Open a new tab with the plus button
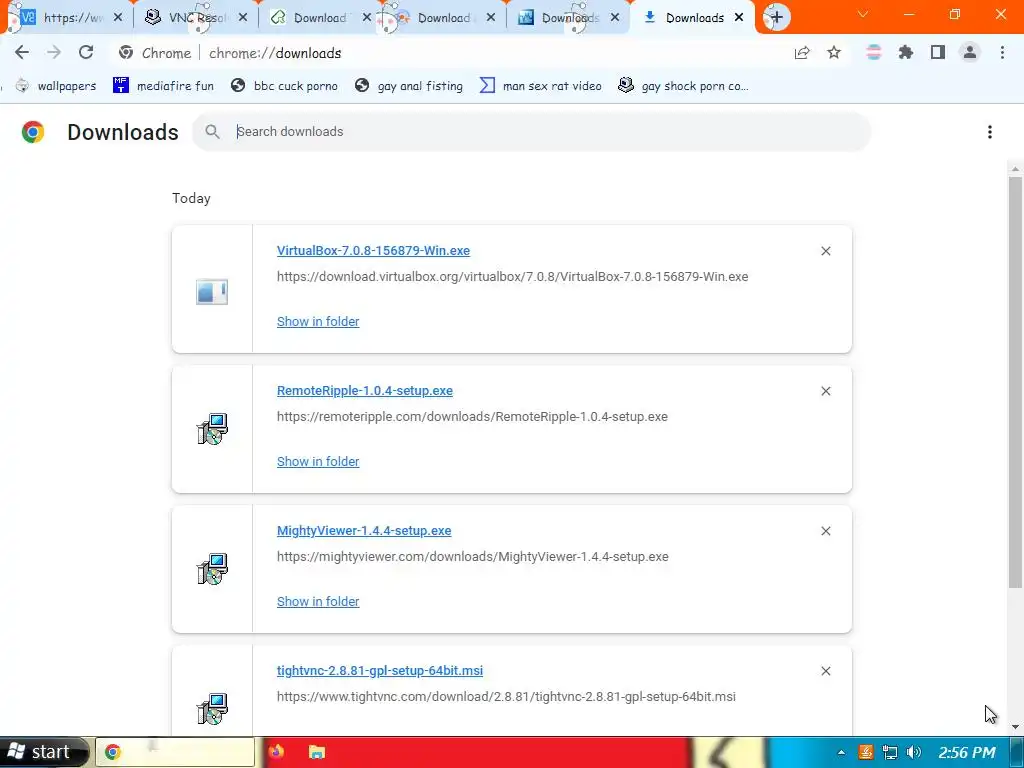This screenshot has height=768, width=1024. click(776, 17)
